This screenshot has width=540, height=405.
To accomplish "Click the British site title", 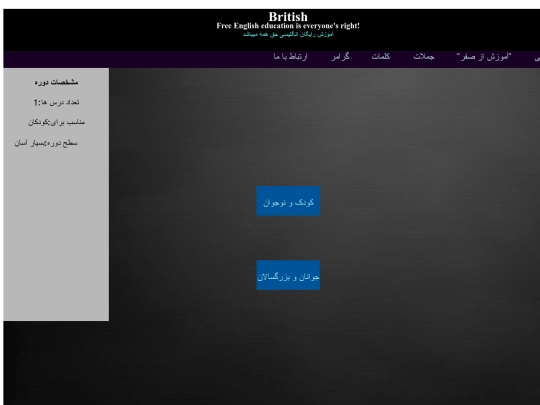I will (x=288, y=17).
